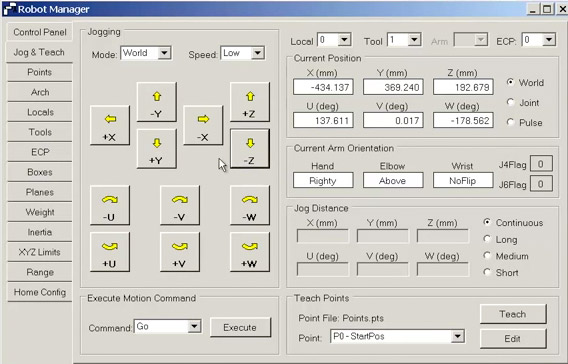Image resolution: width=568 pixels, height=364 pixels.
Task: Select Joint position display radio
Action: pyautogui.click(x=510, y=102)
